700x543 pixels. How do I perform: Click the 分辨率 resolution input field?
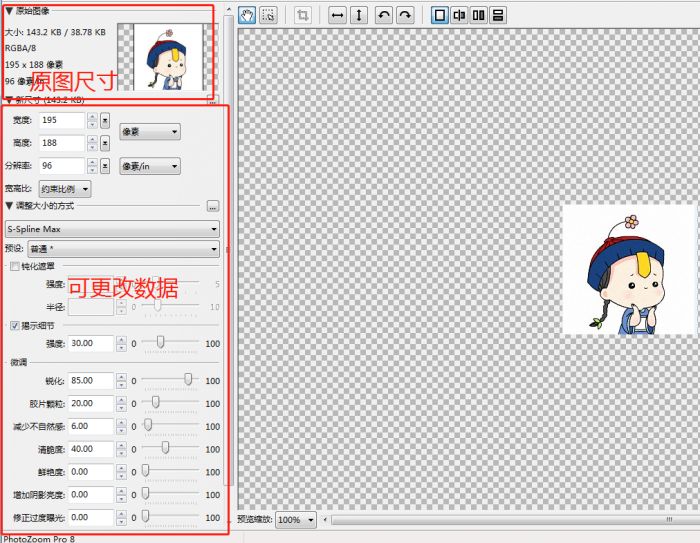tap(62, 166)
